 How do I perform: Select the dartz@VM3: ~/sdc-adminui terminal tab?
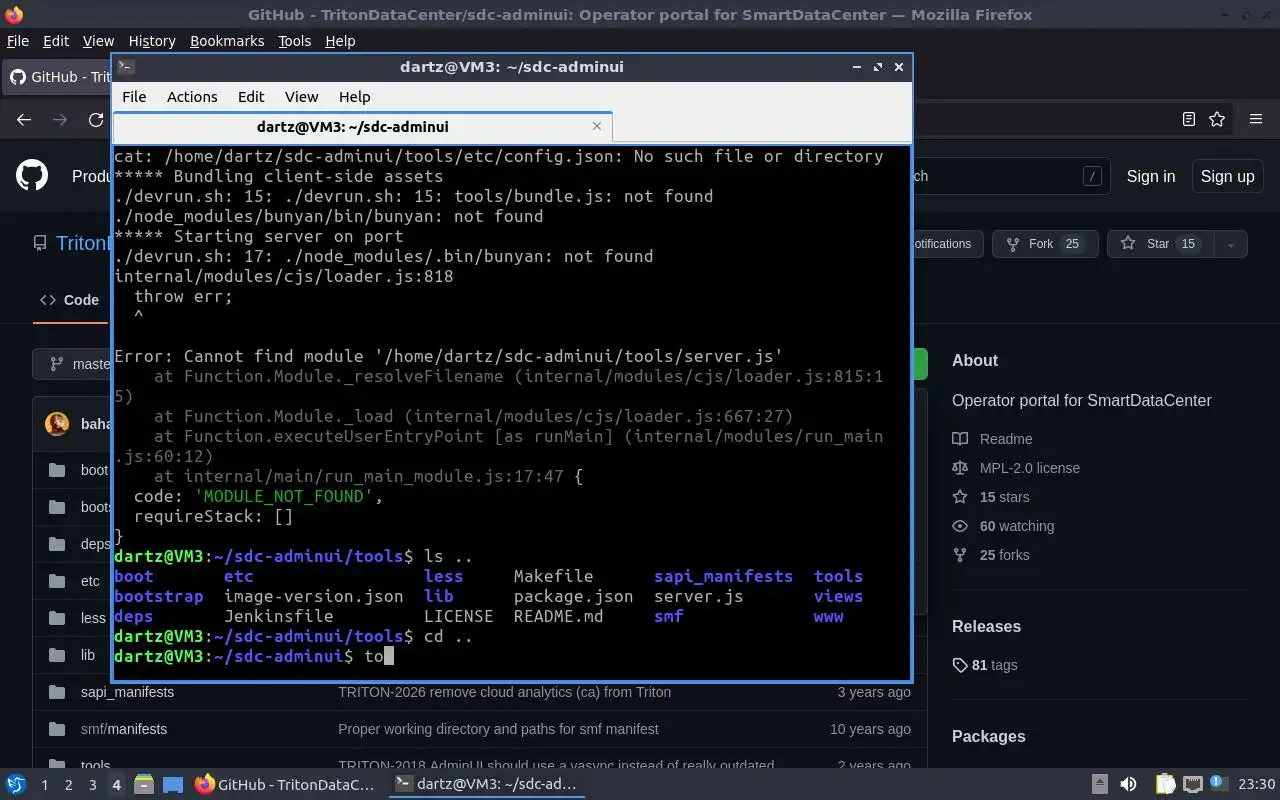tap(362, 127)
